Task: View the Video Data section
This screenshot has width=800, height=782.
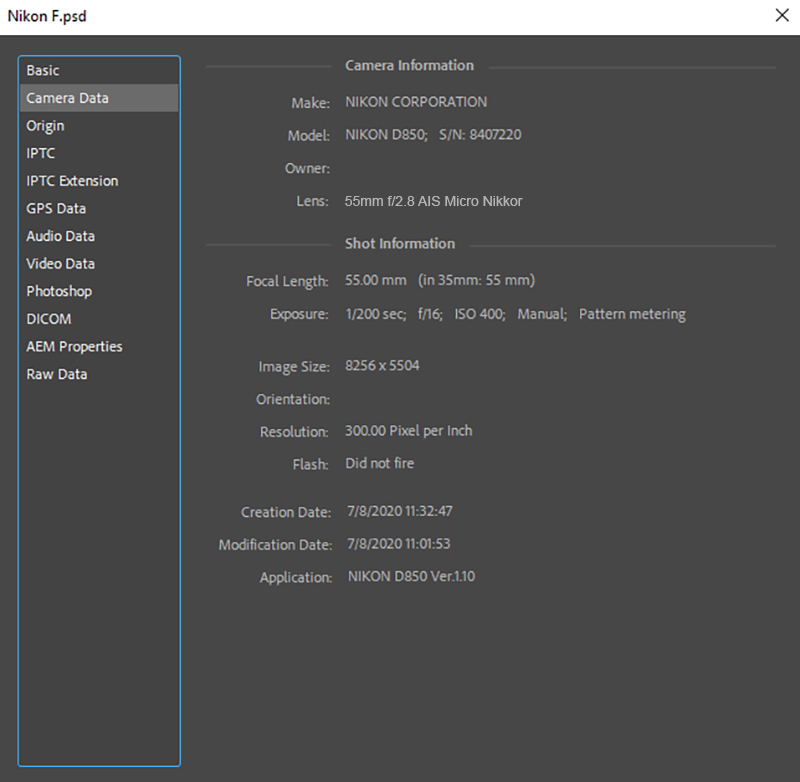Action: pos(60,264)
